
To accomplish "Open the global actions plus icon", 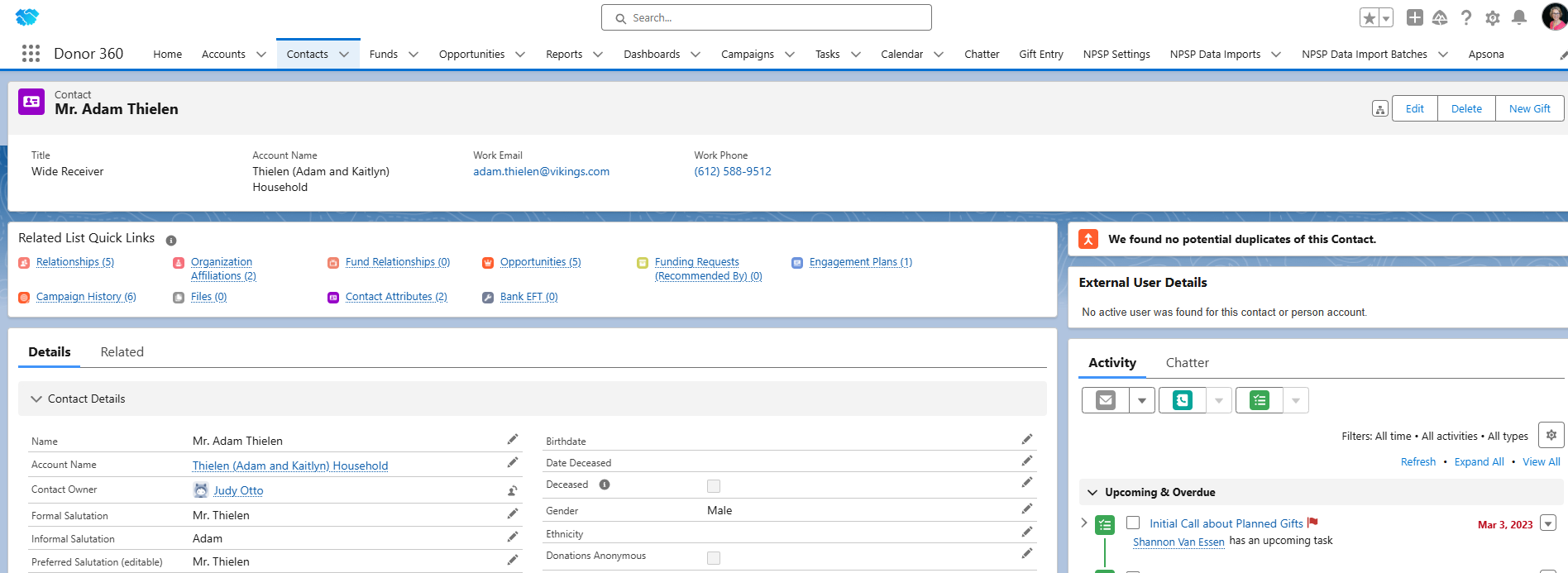I will [x=1415, y=17].
